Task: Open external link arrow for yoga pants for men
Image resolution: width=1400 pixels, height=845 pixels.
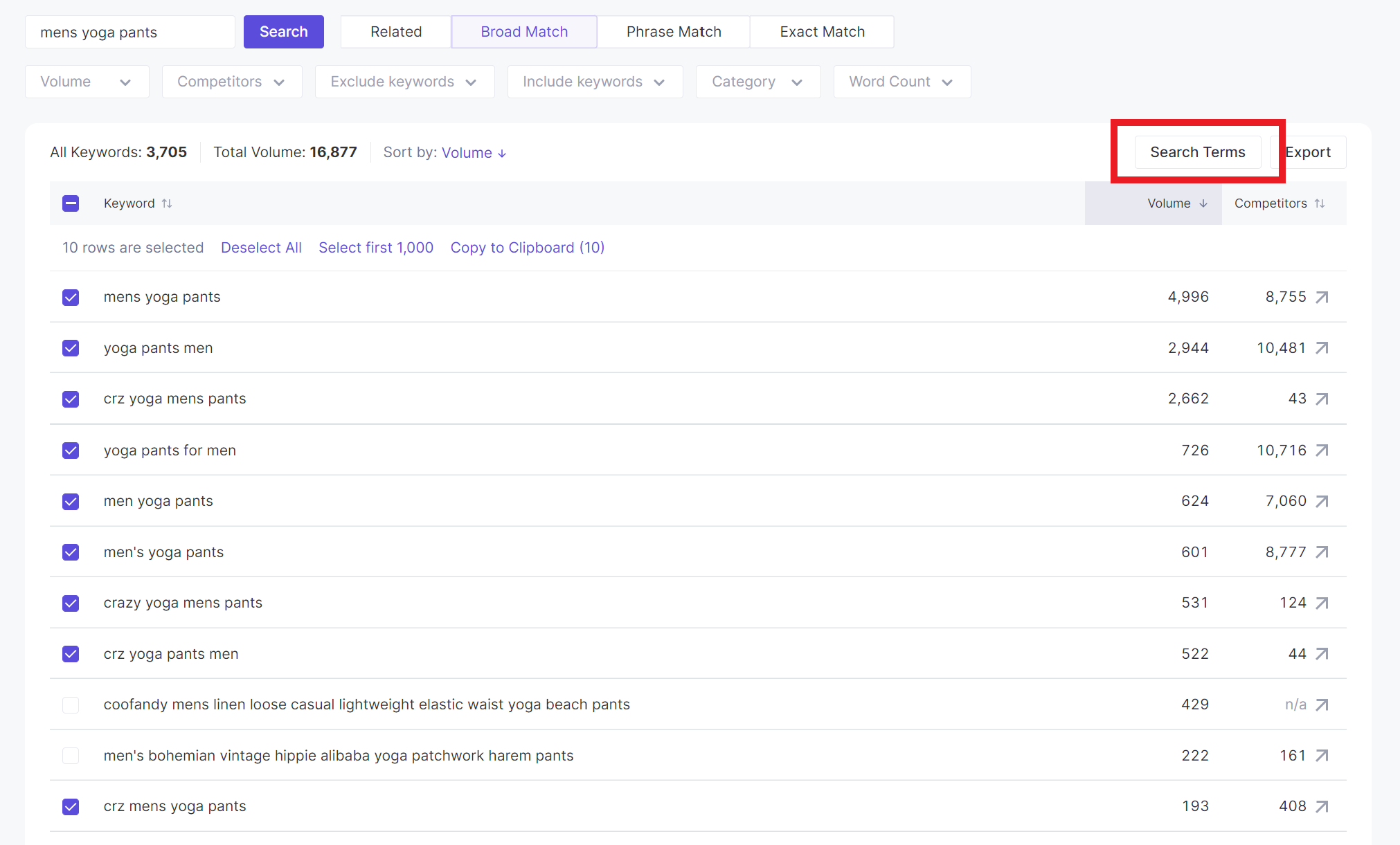Action: [x=1322, y=451]
